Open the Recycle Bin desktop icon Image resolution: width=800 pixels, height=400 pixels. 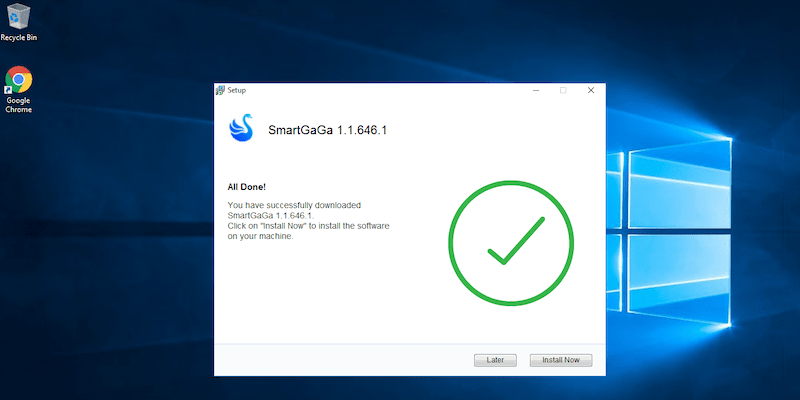pos(19,22)
